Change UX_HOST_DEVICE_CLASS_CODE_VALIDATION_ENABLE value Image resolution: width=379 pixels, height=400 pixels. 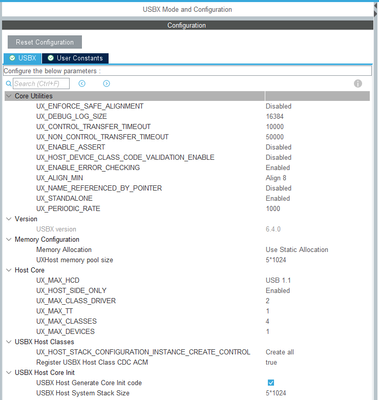click(x=278, y=157)
